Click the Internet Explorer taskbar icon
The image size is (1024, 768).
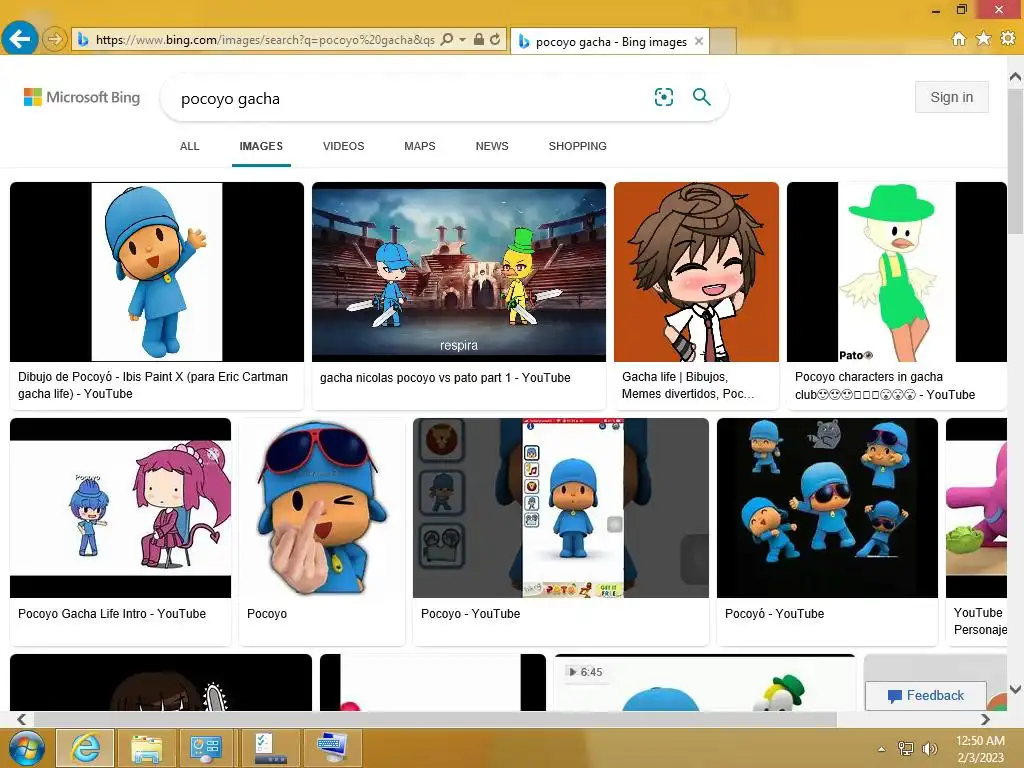pos(86,748)
